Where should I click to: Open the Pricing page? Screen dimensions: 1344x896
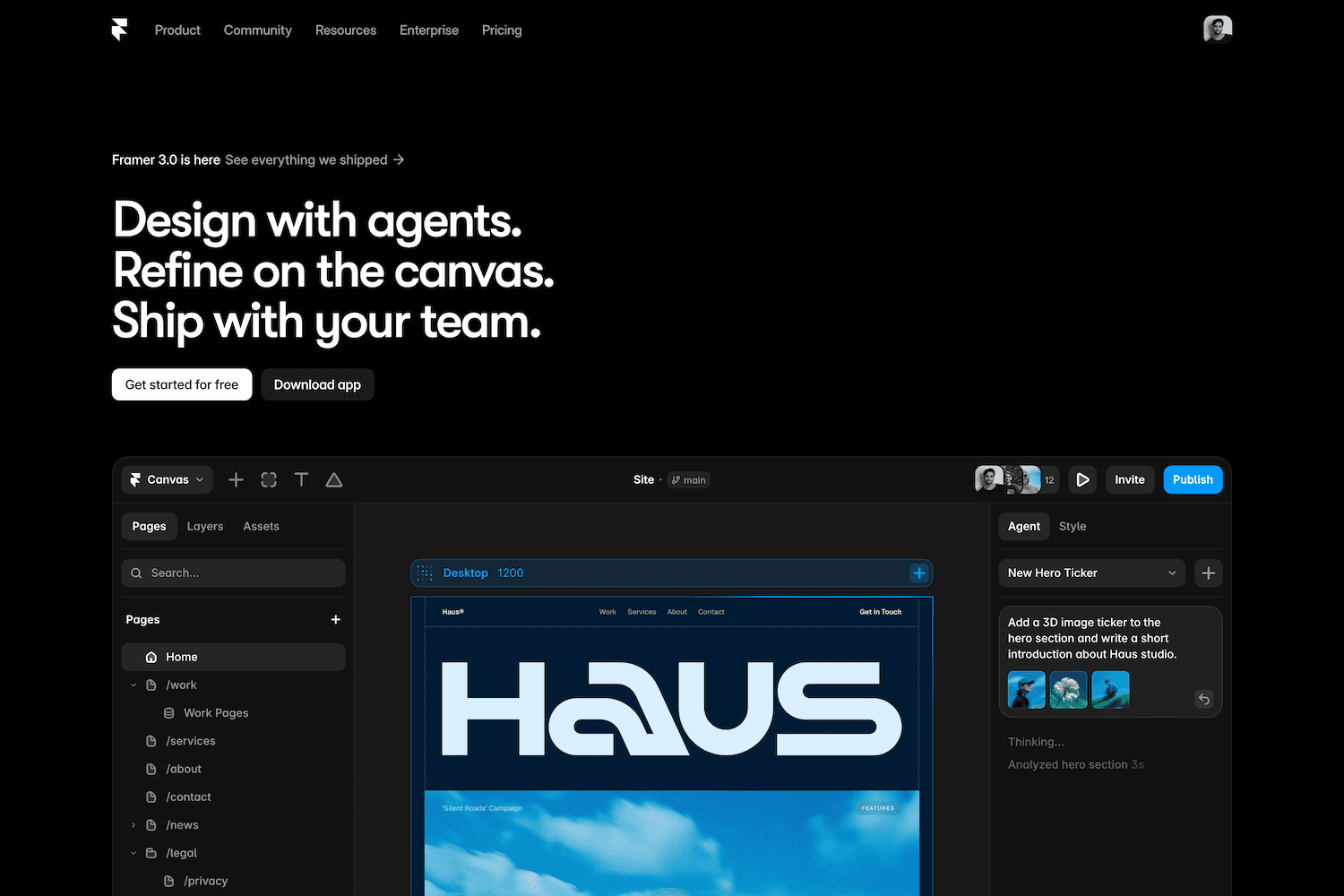502,30
